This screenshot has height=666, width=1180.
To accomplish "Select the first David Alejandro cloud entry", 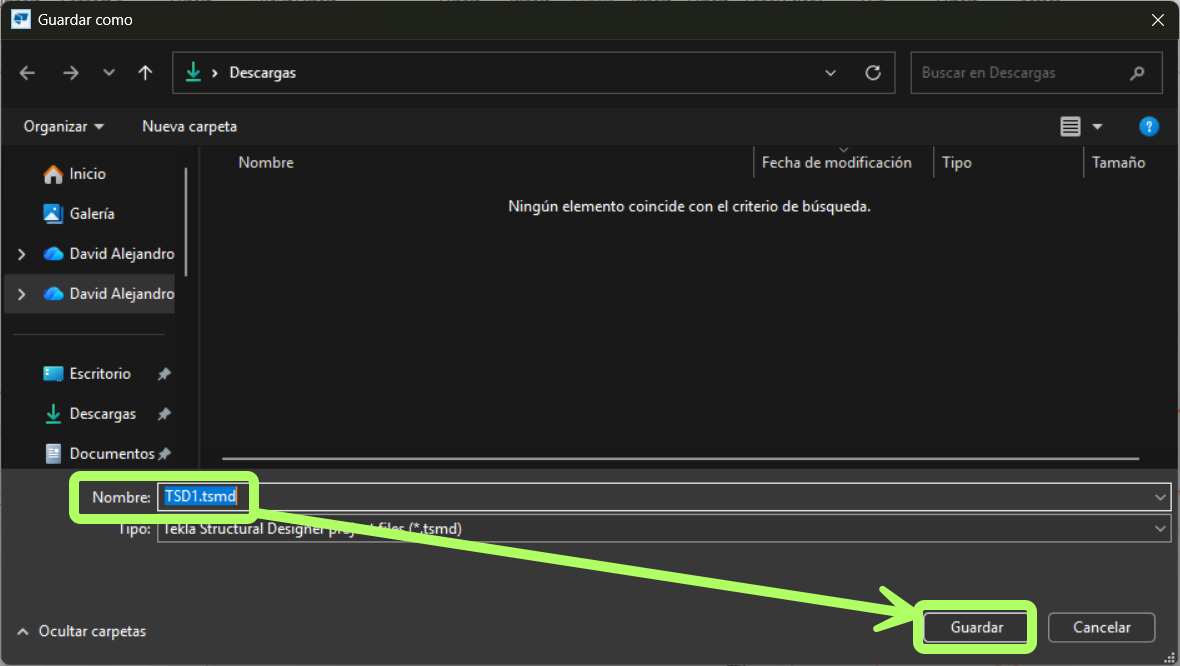I will coord(108,254).
